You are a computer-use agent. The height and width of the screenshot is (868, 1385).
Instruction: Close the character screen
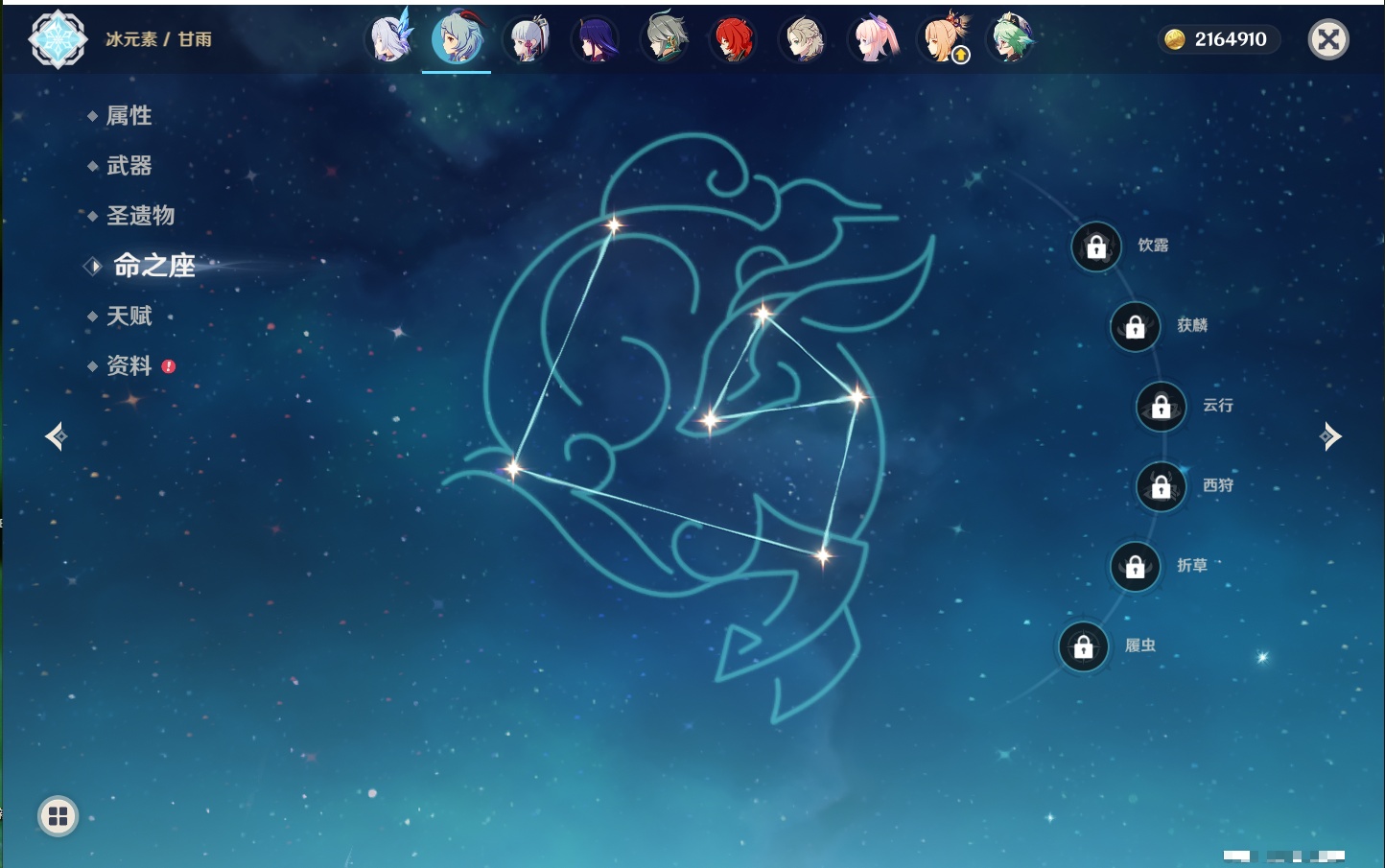coord(1328,39)
